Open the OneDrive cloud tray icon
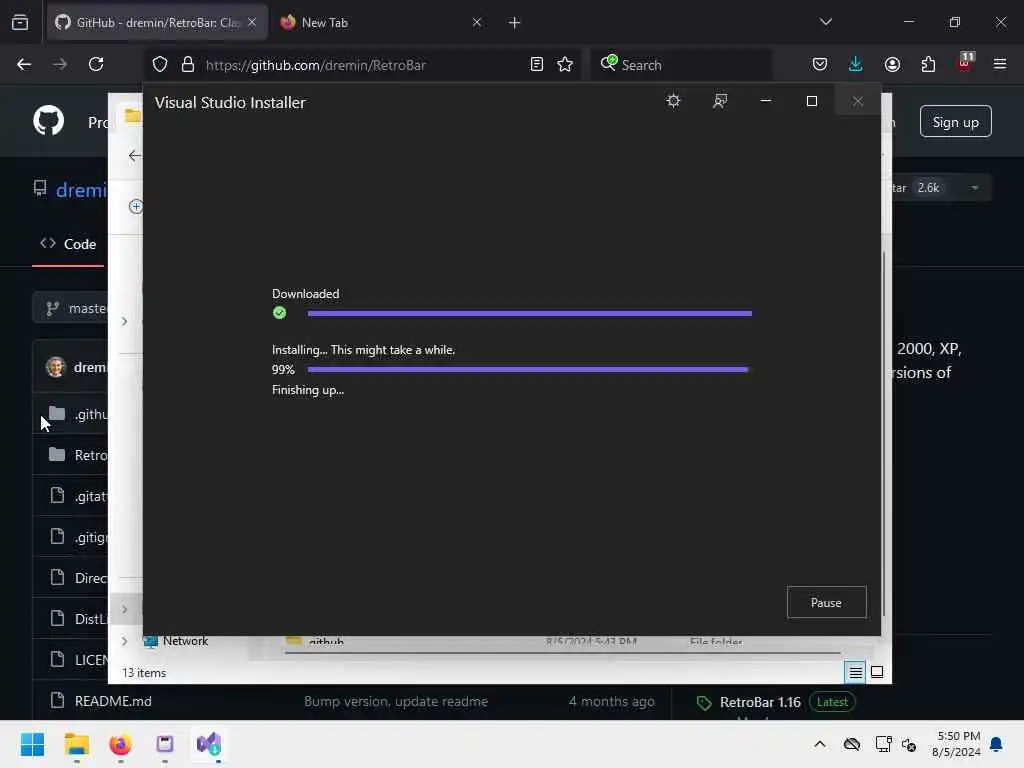The width and height of the screenshot is (1024, 768). [x=852, y=744]
